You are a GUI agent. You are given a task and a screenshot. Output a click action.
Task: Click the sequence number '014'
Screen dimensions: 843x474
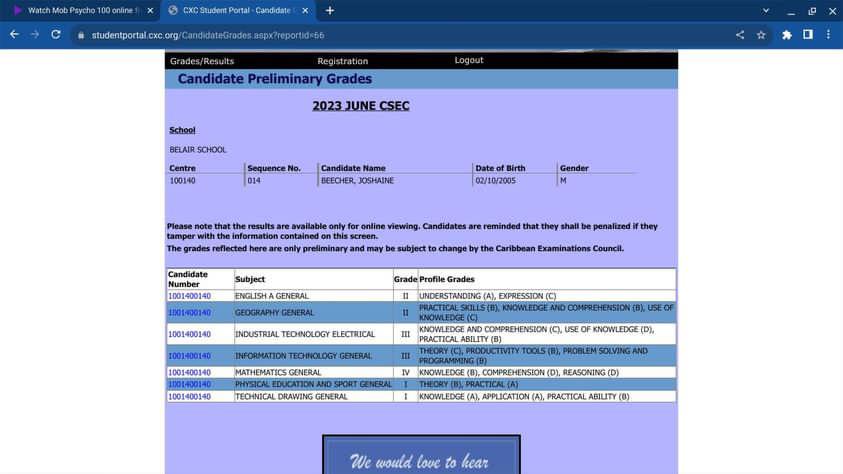[x=254, y=181]
